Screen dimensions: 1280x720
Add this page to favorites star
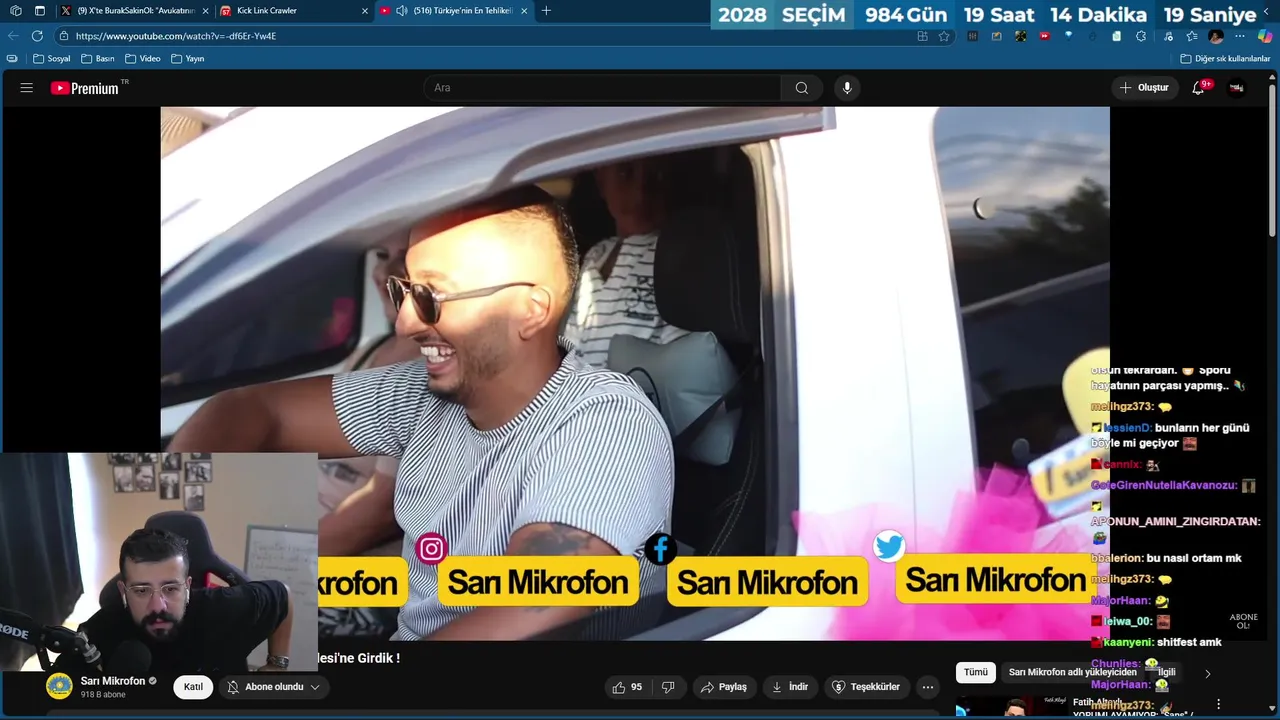[944, 36]
